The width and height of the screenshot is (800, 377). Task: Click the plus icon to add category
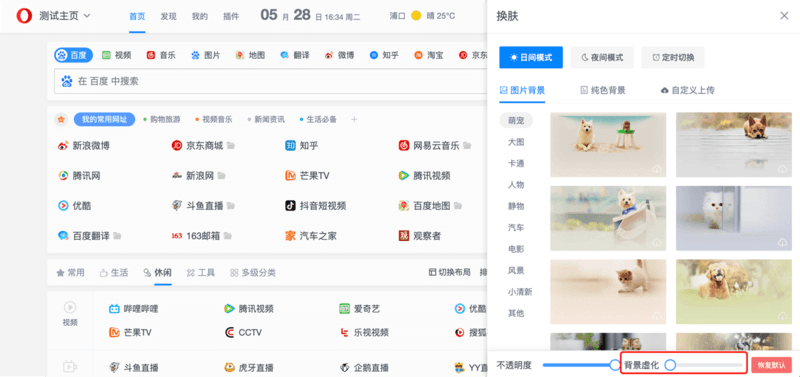(354, 119)
